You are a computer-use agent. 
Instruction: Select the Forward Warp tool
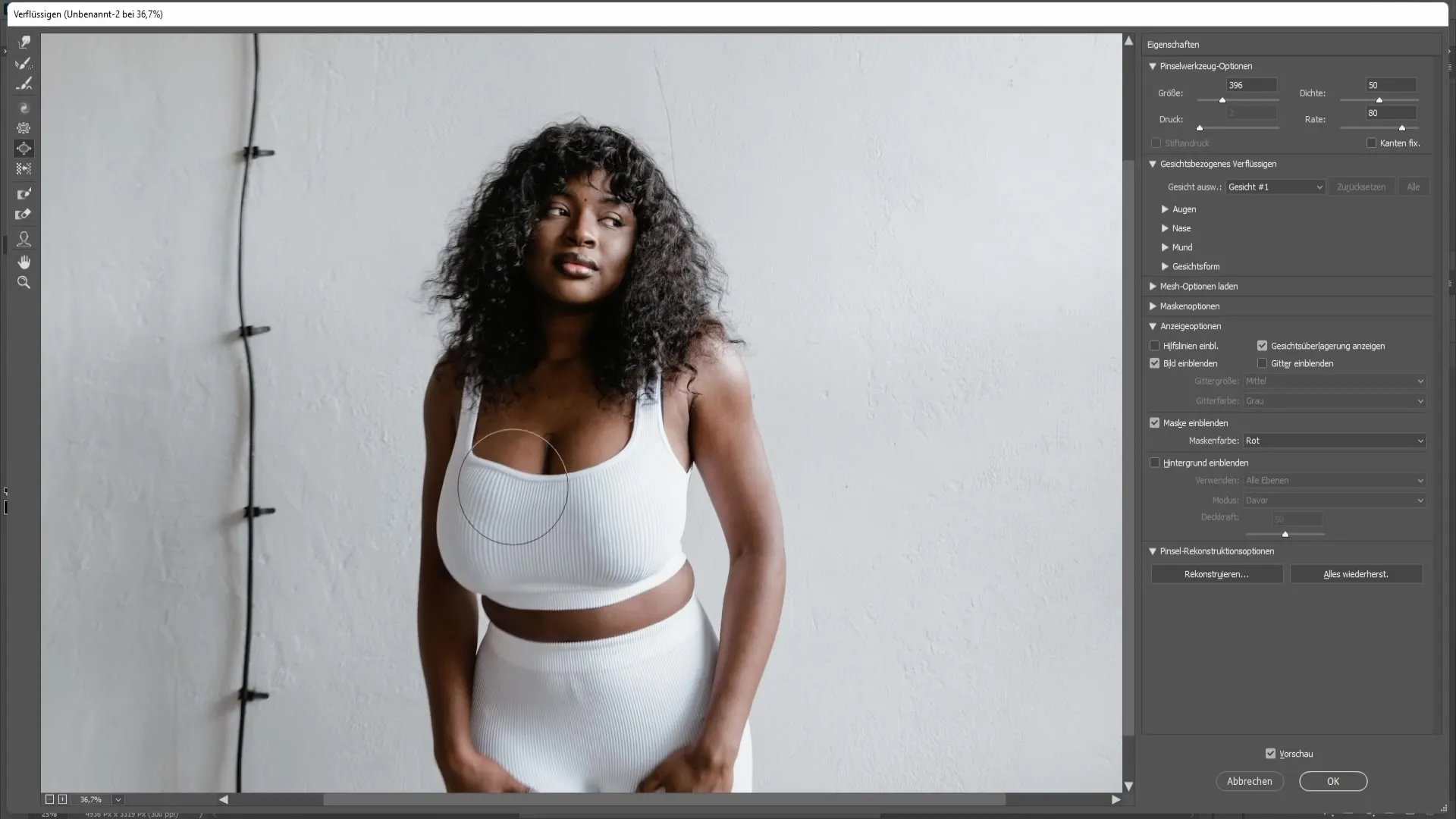pos(25,41)
